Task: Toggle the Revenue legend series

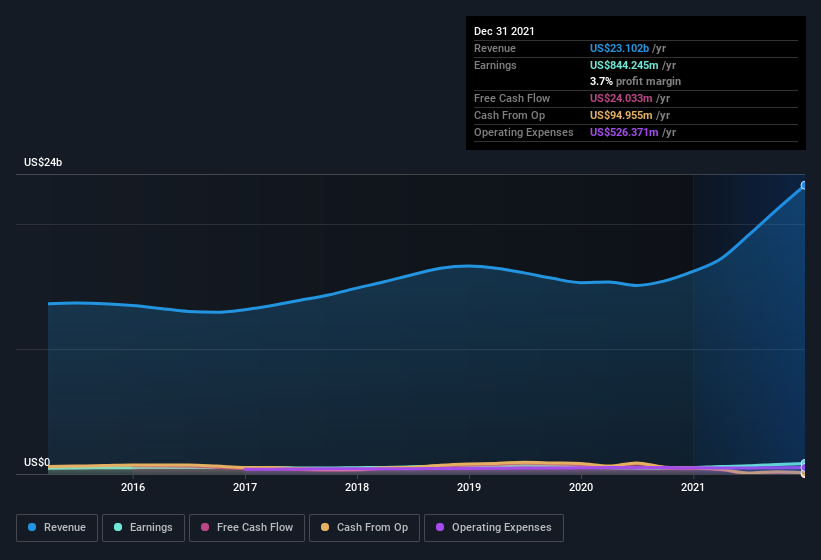Action: [57, 528]
